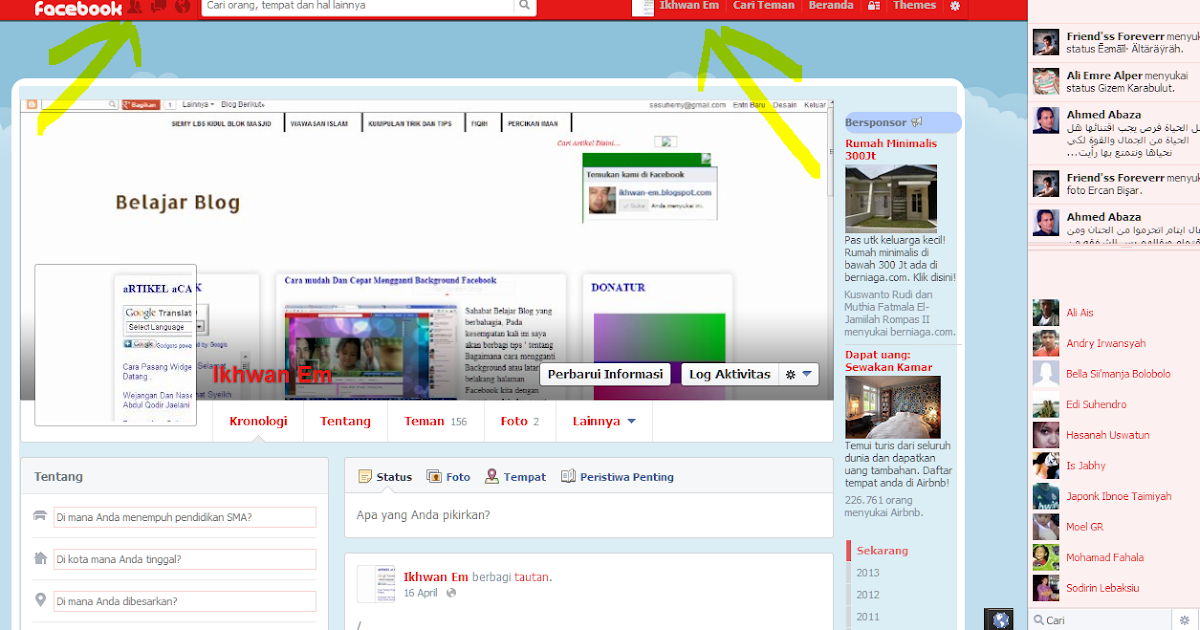The height and width of the screenshot is (630, 1200).
Task: Click the Perbarui Informasi button
Action: 606,374
